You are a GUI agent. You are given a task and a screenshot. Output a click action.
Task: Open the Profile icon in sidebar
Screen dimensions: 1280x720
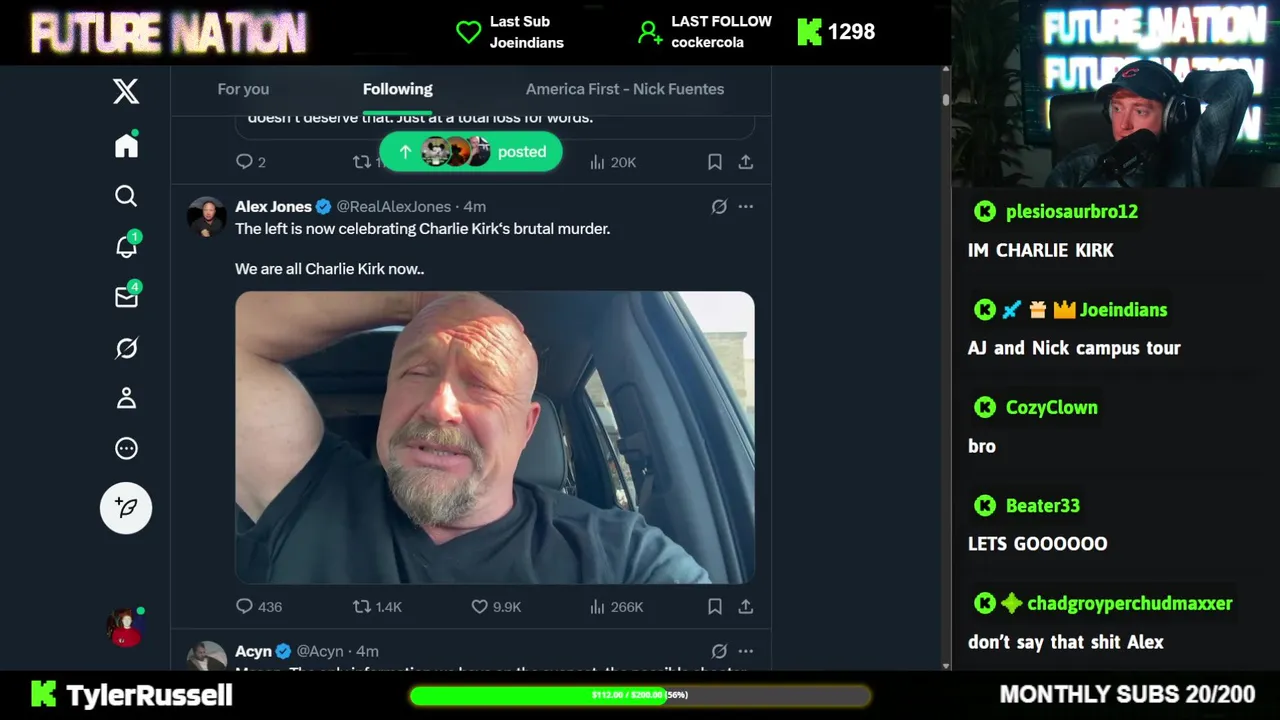pyautogui.click(x=126, y=398)
